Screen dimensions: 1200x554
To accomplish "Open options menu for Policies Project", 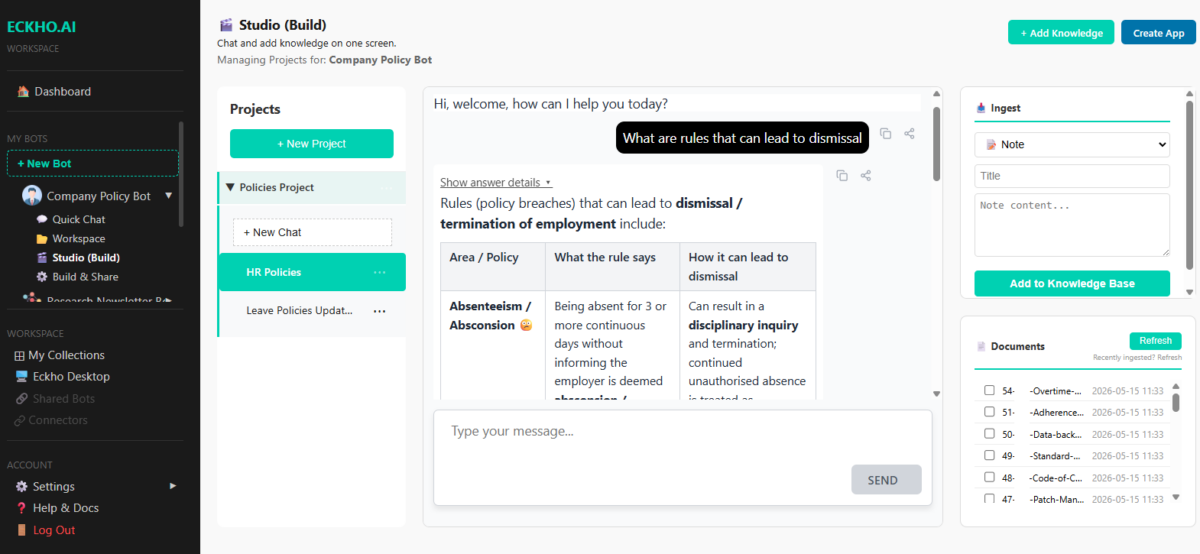I will (389, 188).
